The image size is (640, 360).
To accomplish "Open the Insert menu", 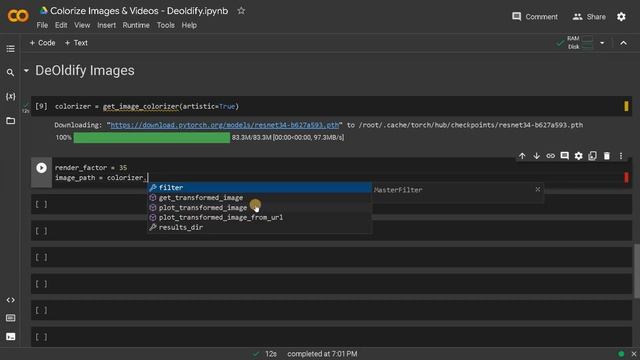I will (106, 25).
